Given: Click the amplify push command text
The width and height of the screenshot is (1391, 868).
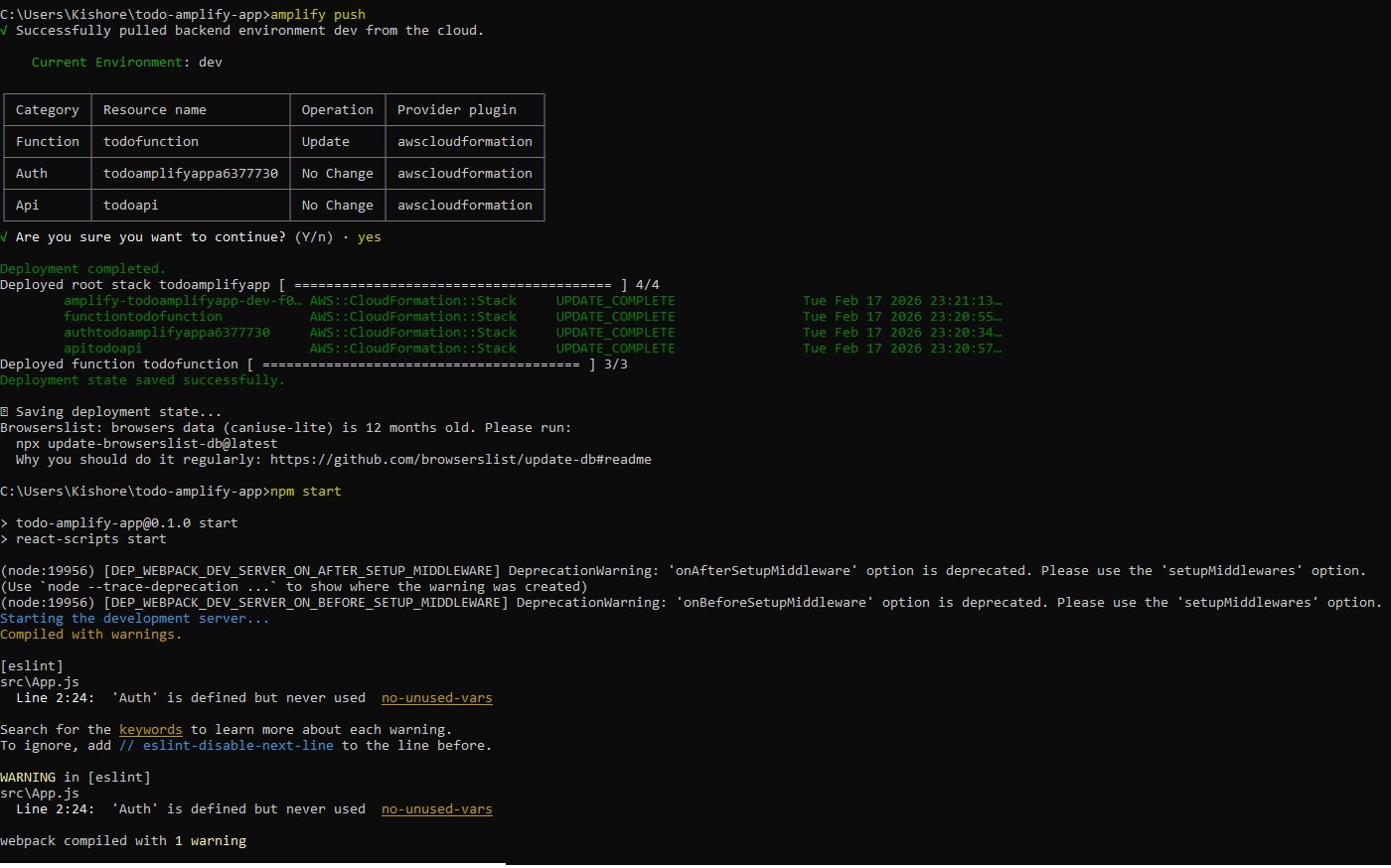Looking at the screenshot, I should tap(318, 15).
